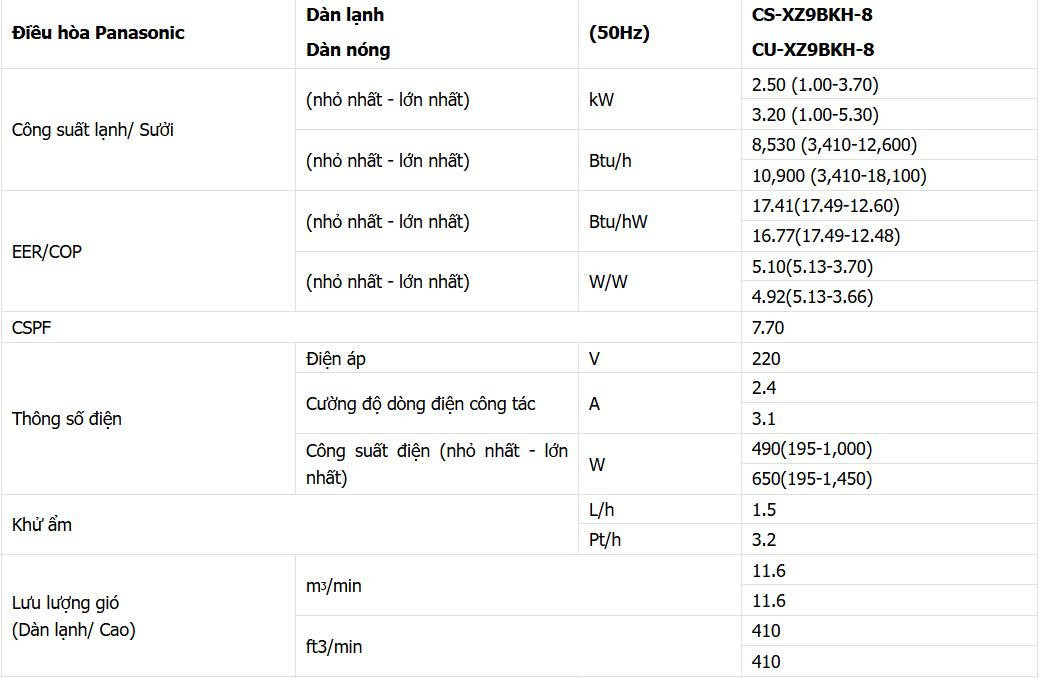Select the "Điện áp" cell
1040x678 pixels.
tap(343, 358)
